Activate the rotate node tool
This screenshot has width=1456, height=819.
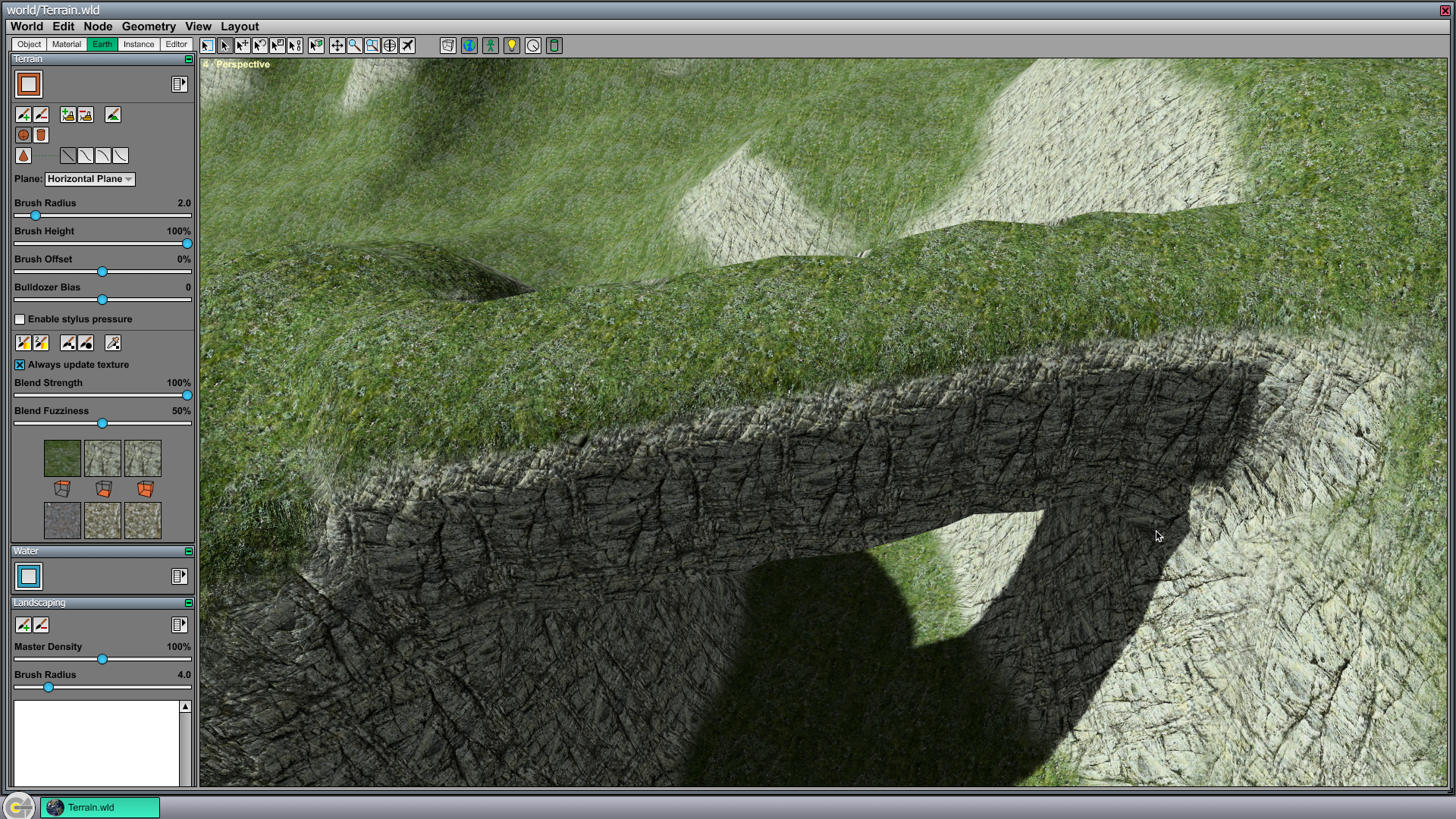pos(259,45)
